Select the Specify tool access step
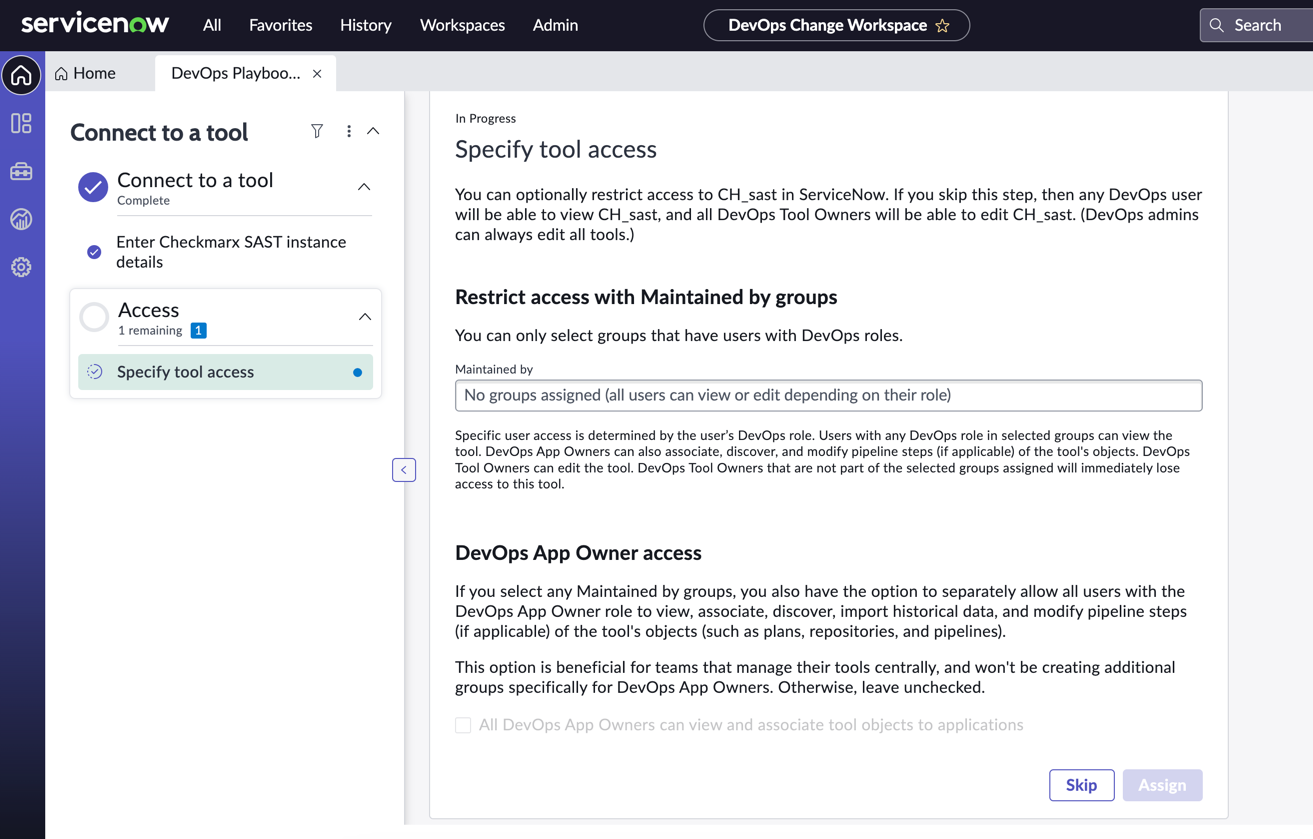The height and width of the screenshot is (839, 1313). click(x=226, y=372)
